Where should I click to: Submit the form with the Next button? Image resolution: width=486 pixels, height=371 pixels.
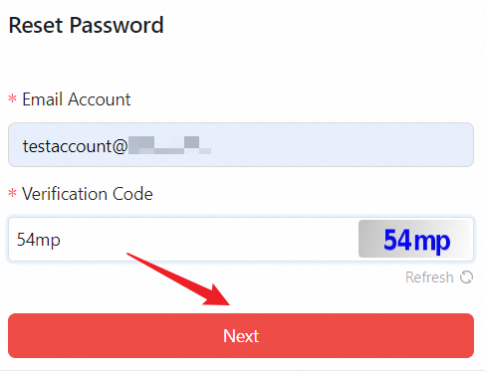pos(241,335)
